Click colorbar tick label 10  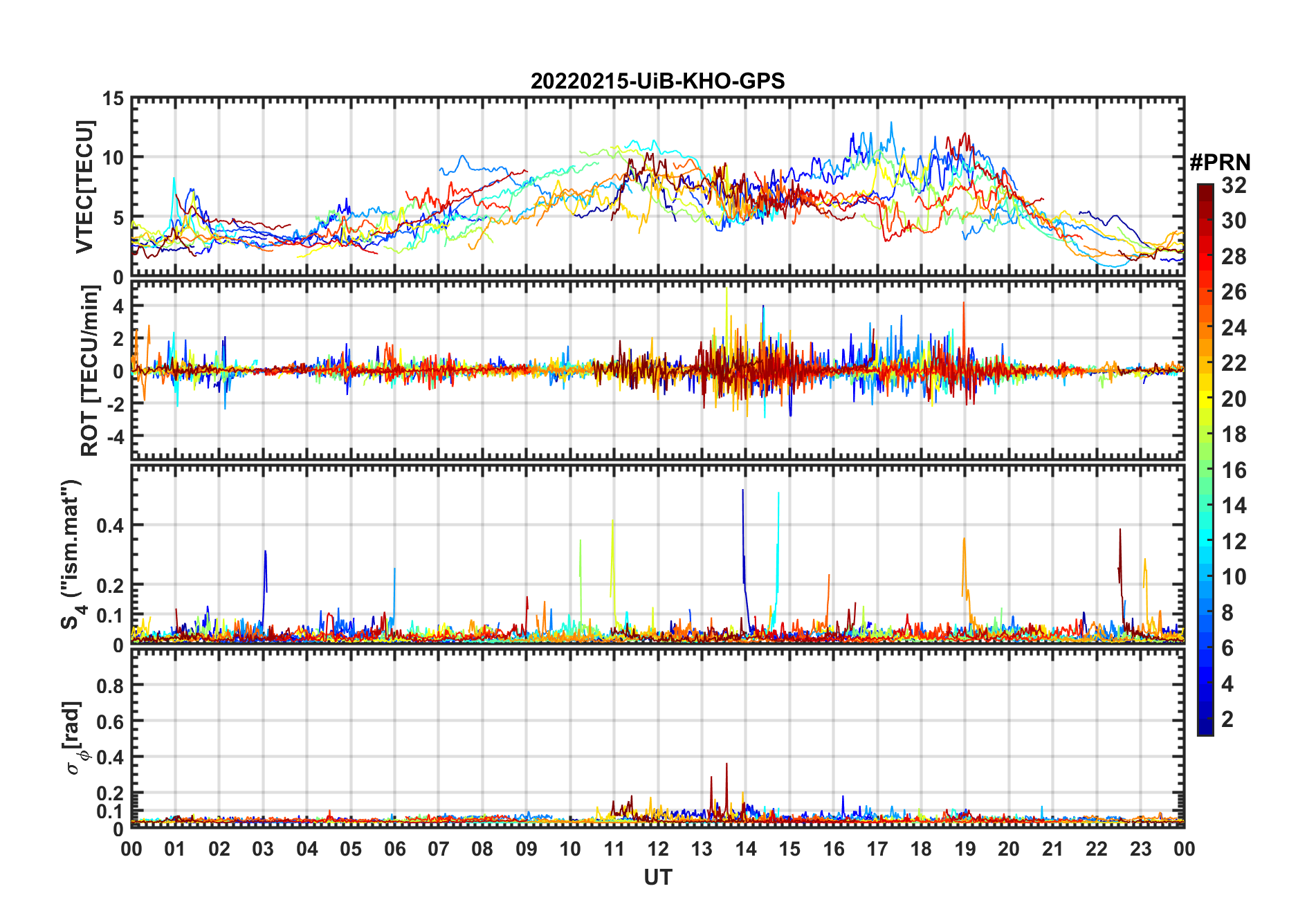point(1234,577)
